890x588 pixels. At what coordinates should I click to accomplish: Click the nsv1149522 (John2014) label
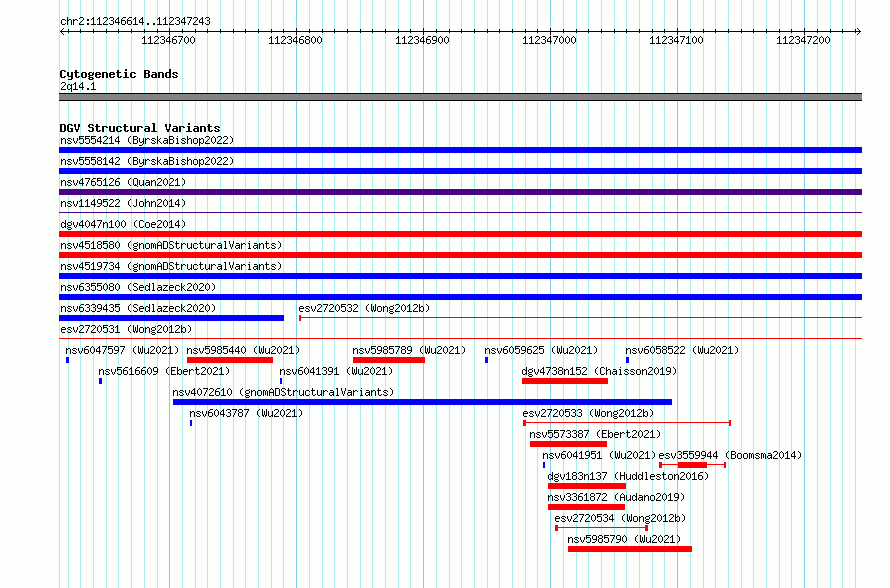click(x=123, y=203)
